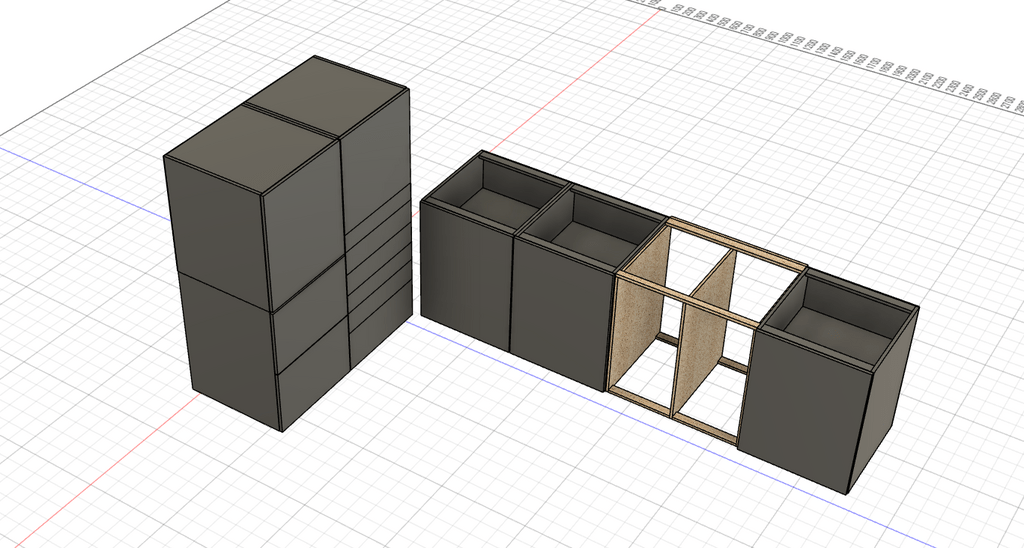Click the 2000 mark on the ruler
The height and width of the screenshot is (548, 1024).
(x=914, y=74)
